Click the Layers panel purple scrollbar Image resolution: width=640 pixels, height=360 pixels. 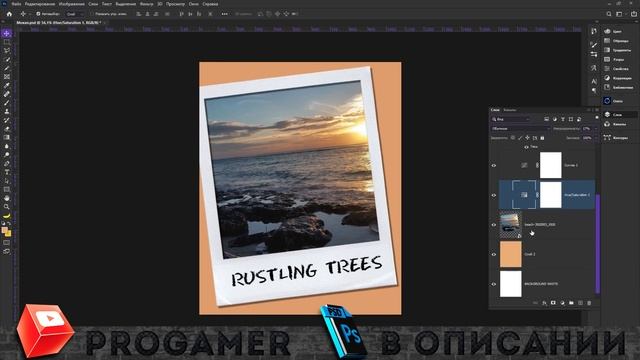point(598,244)
